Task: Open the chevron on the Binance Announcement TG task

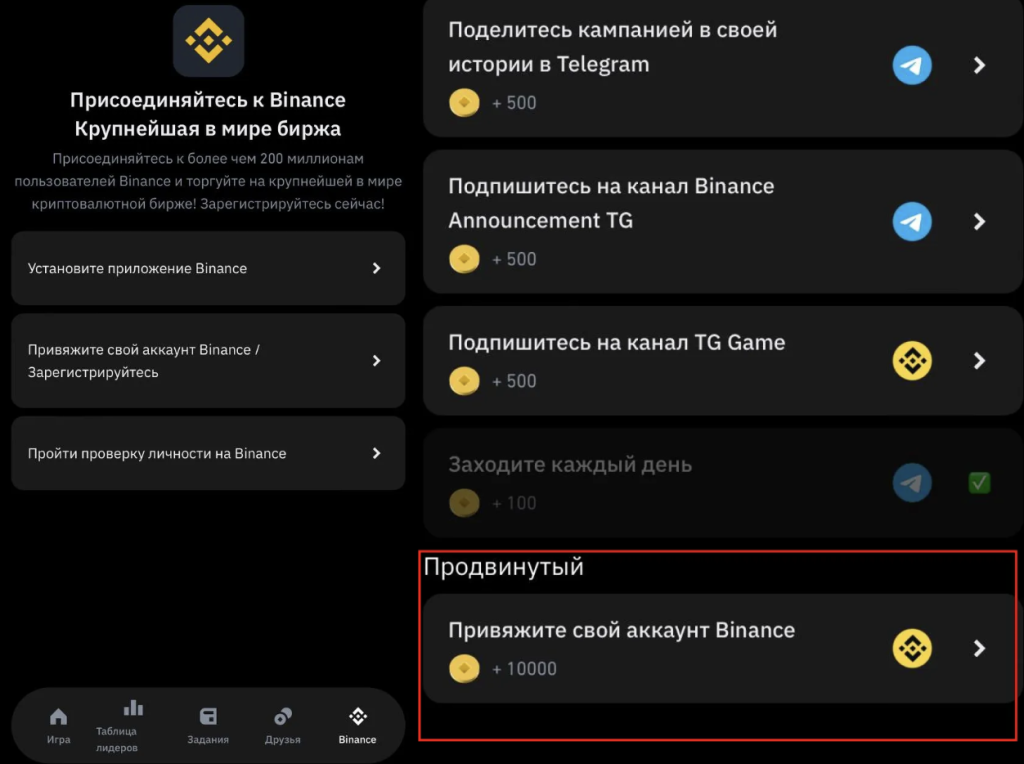Action: 979,221
